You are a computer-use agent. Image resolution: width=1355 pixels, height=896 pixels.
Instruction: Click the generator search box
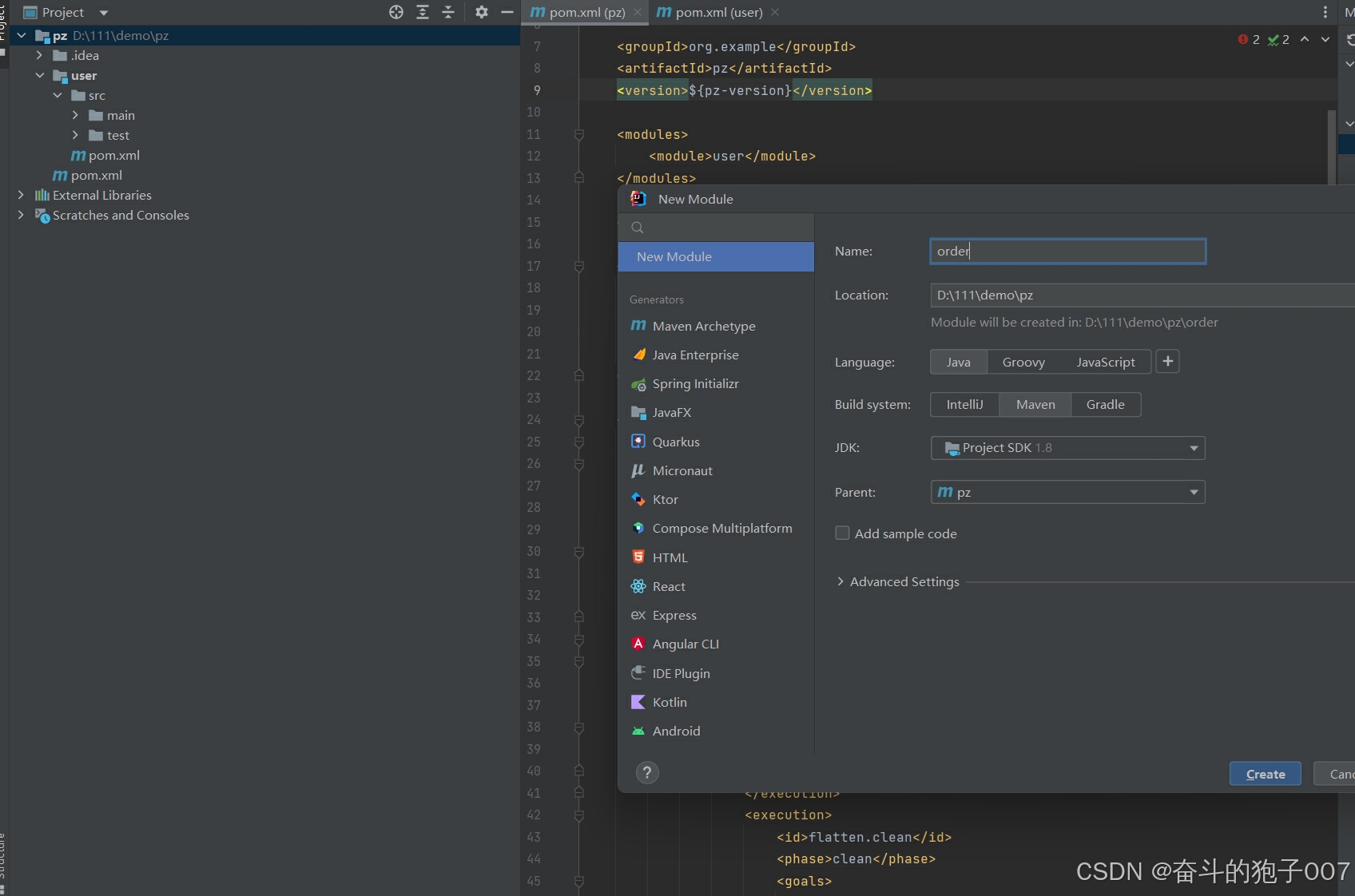pyautogui.click(x=716, y=228)
